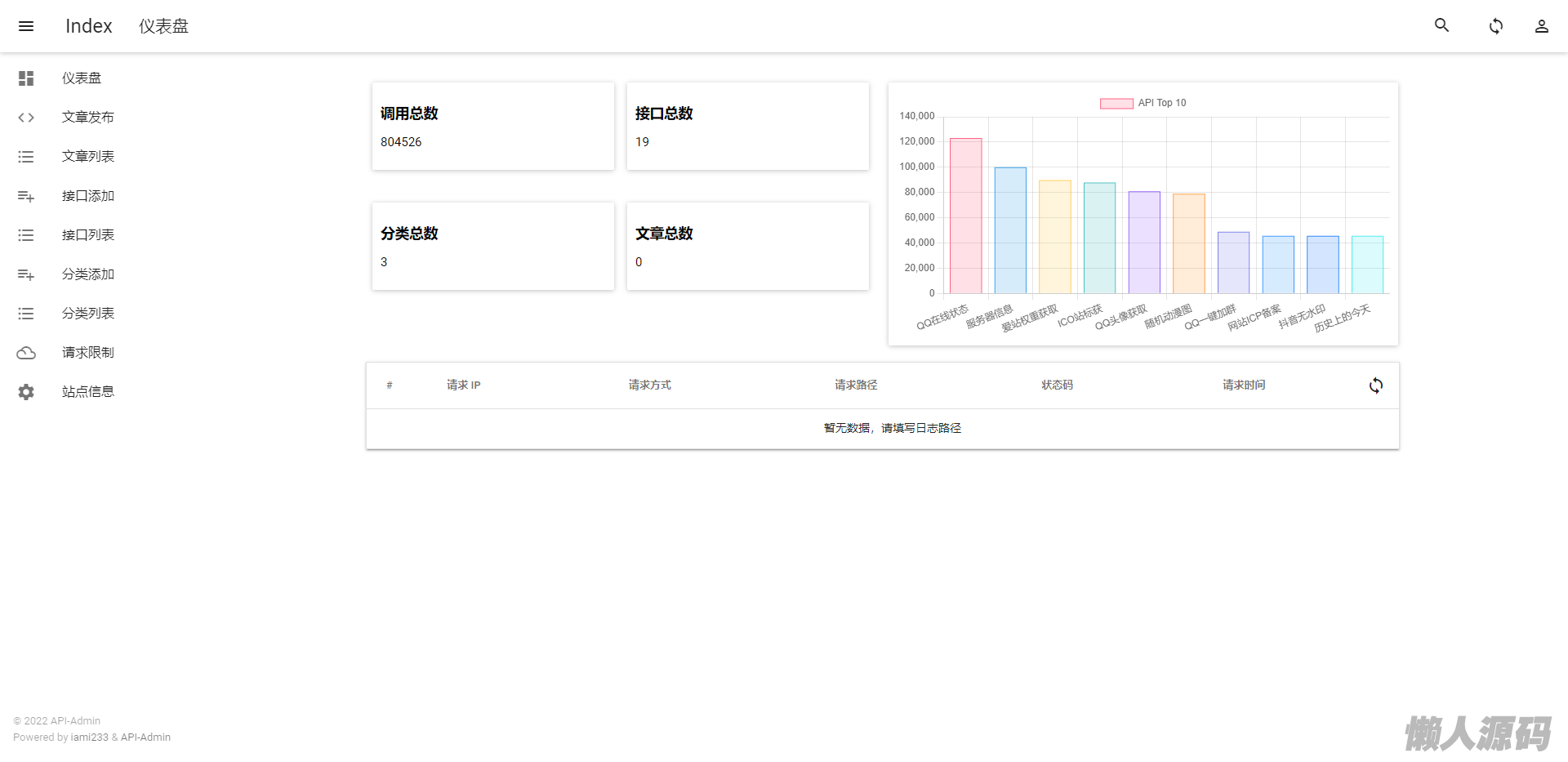Refresh the request log table
This screenshot has height=762, width=1568.
1375,385
